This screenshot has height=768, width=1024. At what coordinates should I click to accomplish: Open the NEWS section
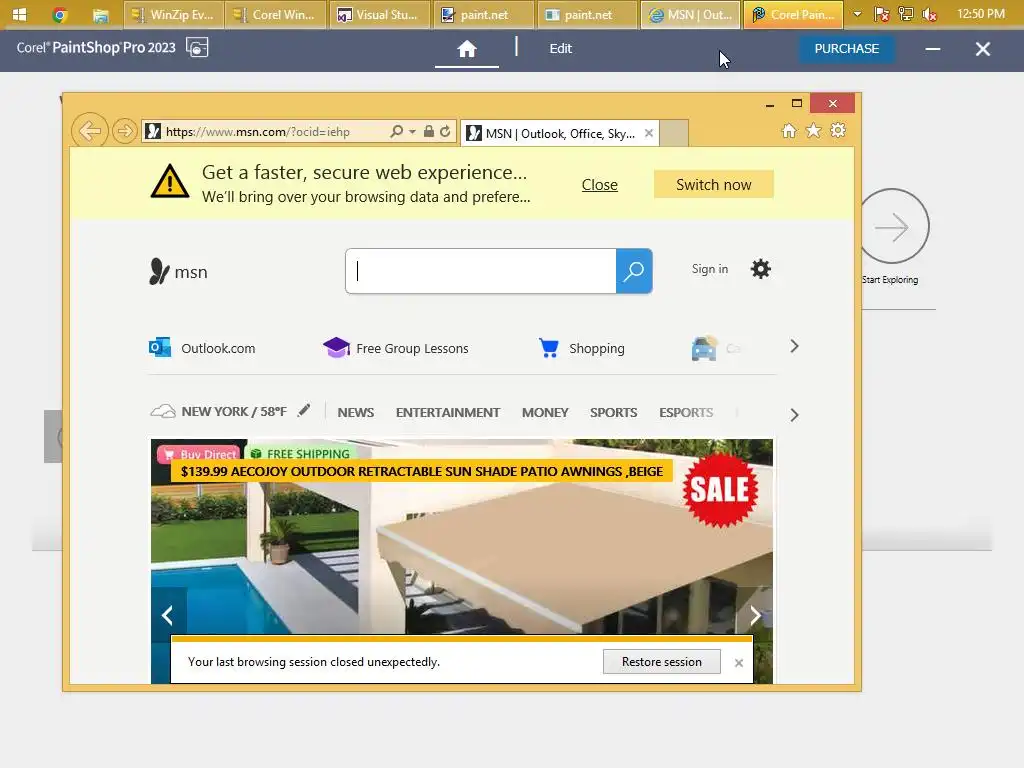pos(356,413)
